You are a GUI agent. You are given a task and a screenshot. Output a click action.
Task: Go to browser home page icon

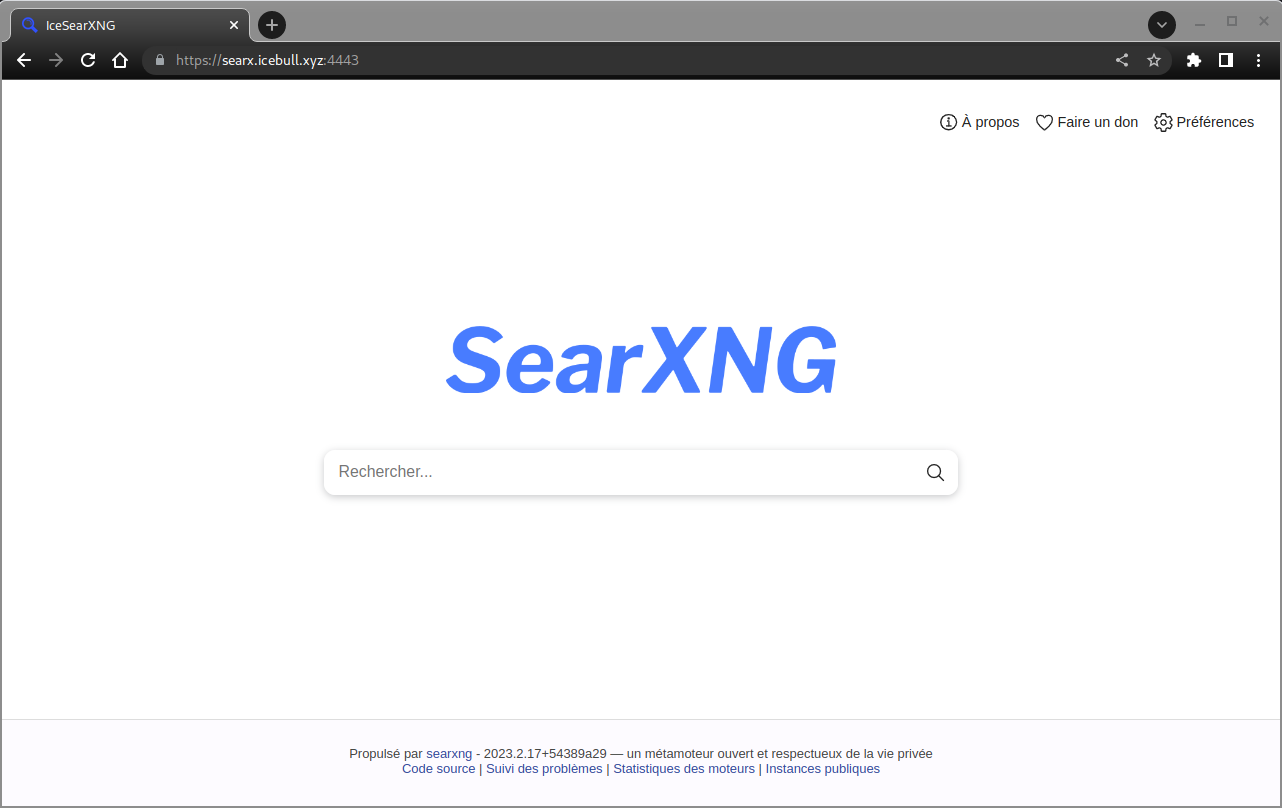coord(120,60)
